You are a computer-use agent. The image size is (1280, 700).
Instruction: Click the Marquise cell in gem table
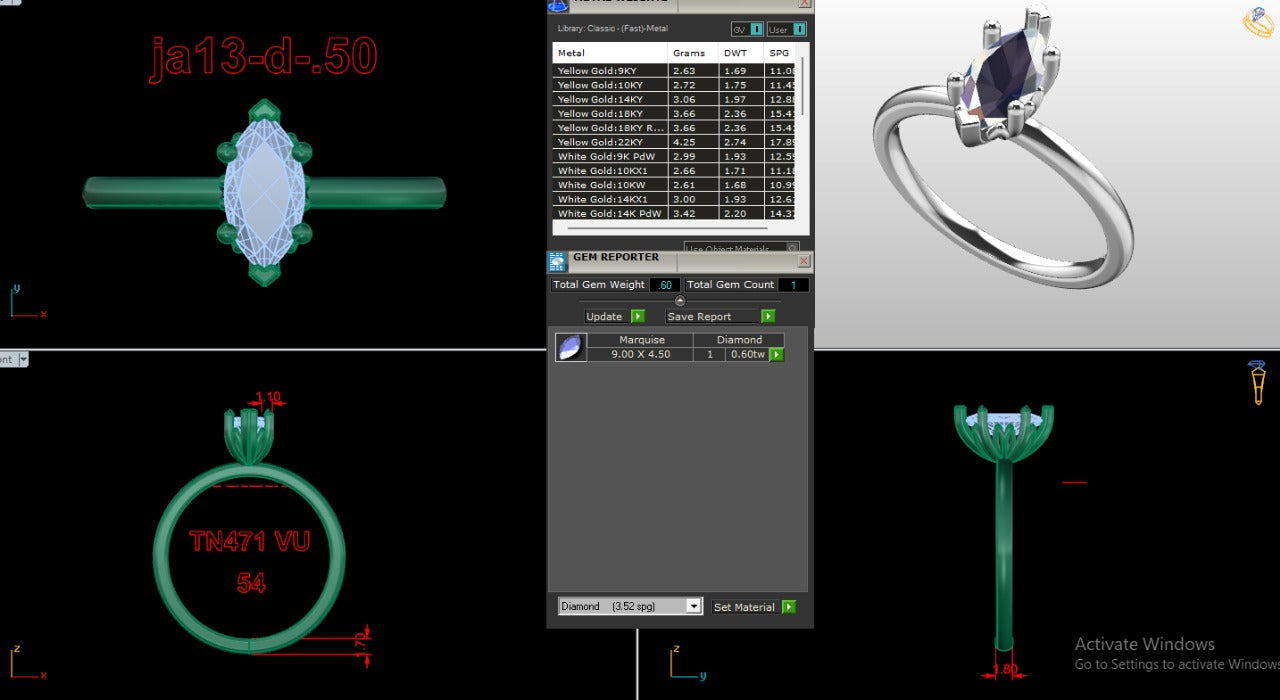[x=641, y=340]
